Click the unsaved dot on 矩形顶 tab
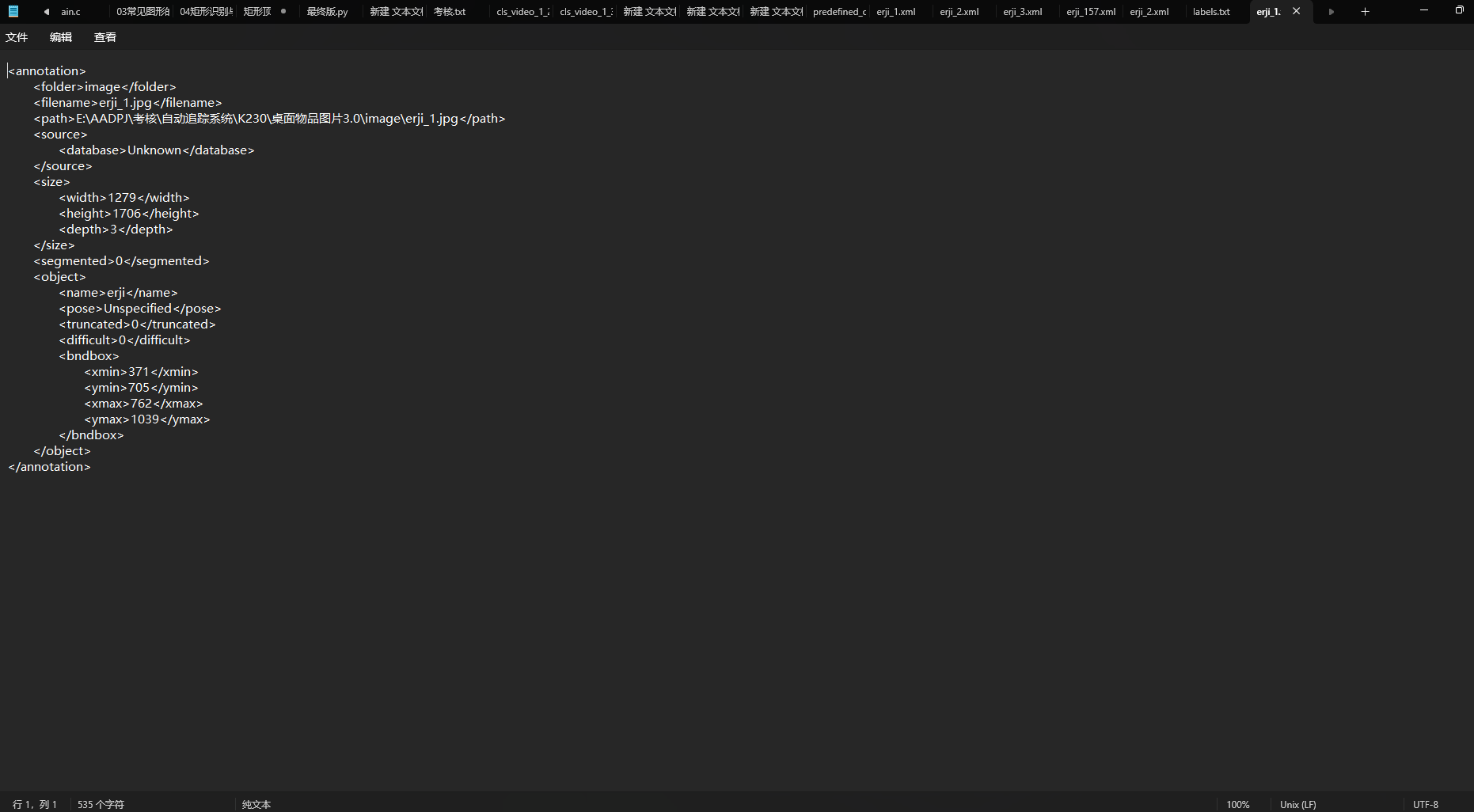The height and width of the screenshot is (812, 1474). (x=283, y=11)
